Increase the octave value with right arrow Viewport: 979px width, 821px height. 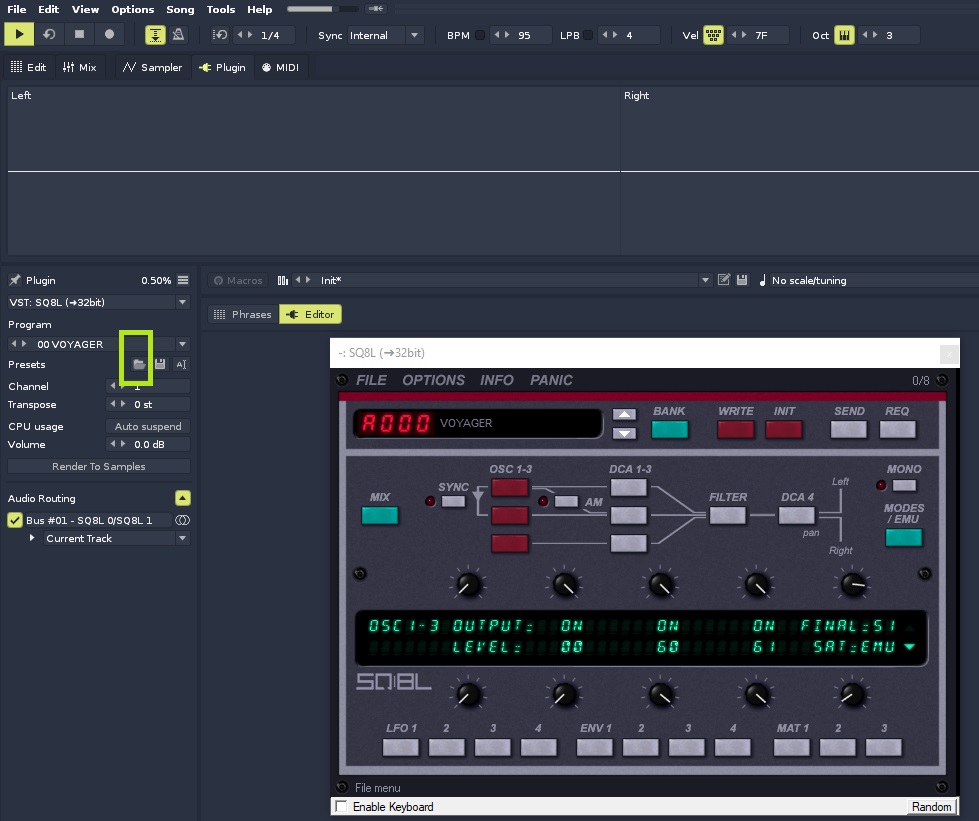pyautogui.click(x=875, y=35)
